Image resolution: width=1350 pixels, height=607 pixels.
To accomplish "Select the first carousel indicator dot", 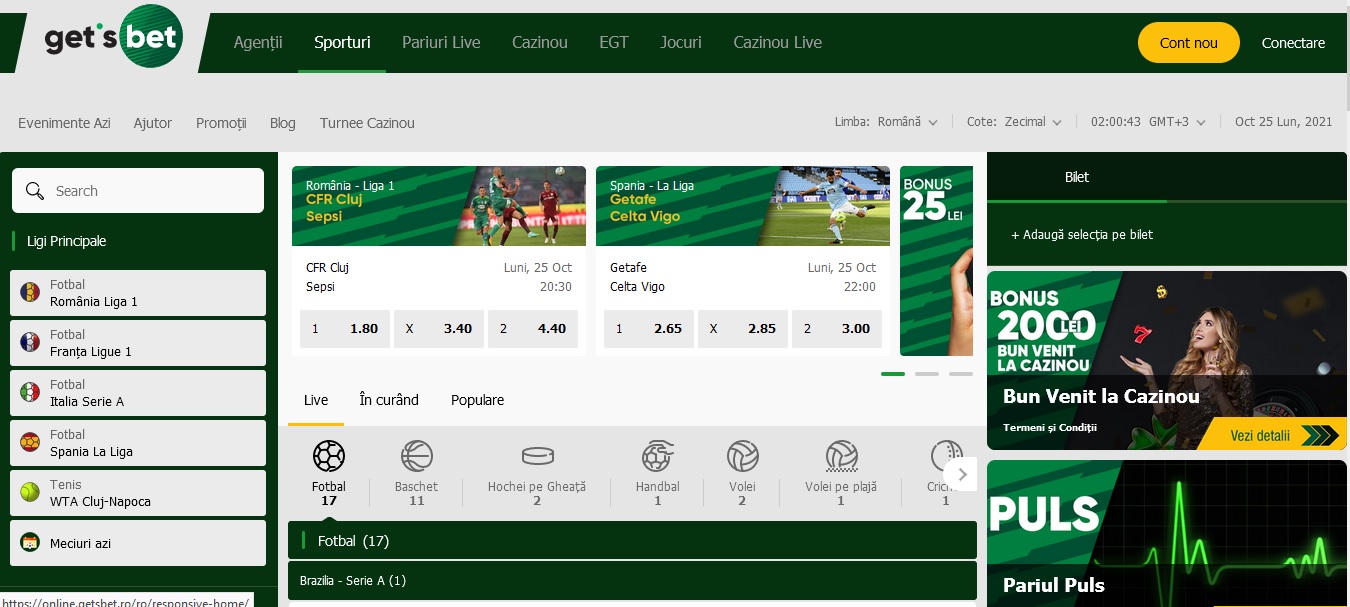I will [x=893, y=374].
